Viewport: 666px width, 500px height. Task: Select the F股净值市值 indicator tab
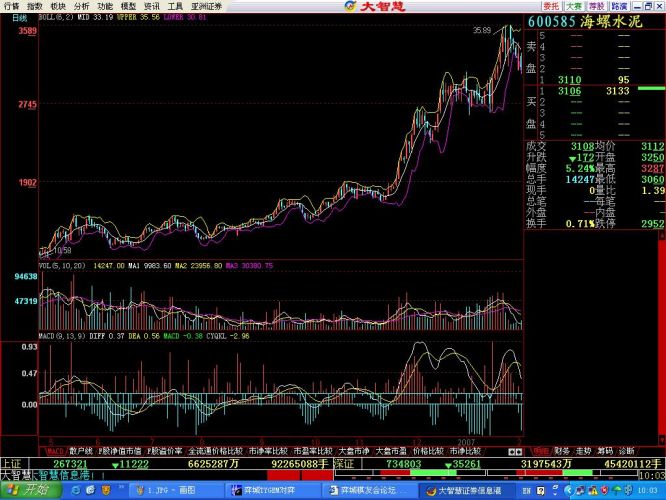120,451
